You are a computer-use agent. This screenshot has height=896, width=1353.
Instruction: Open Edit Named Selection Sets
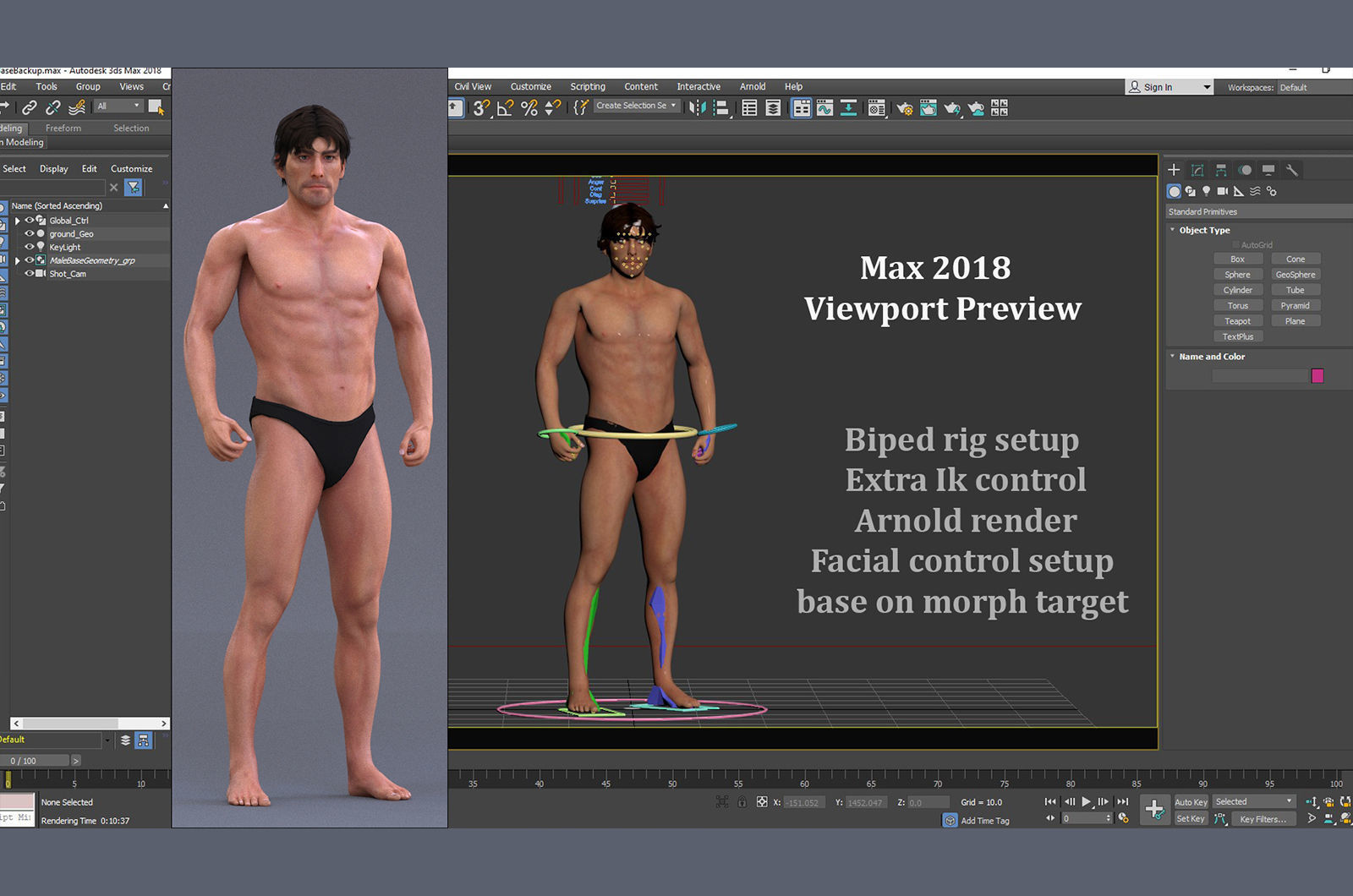[x=581, y=107]
